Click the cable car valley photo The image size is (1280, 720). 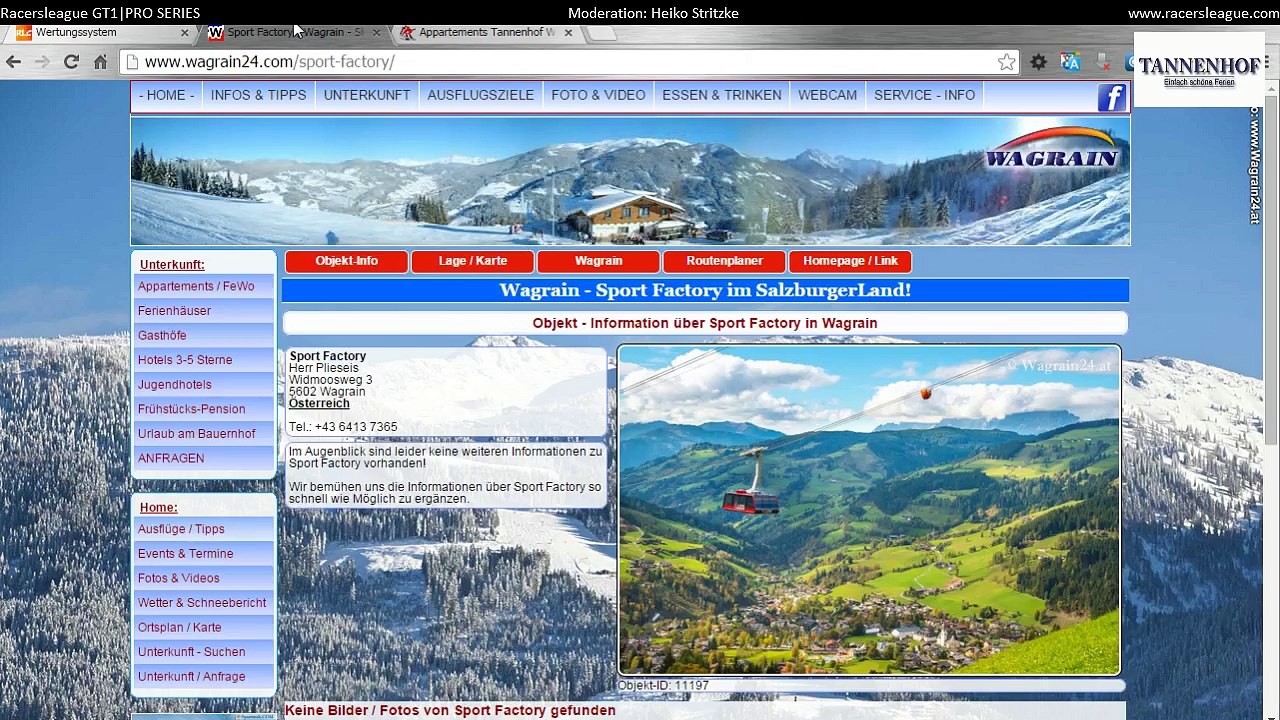869,510
